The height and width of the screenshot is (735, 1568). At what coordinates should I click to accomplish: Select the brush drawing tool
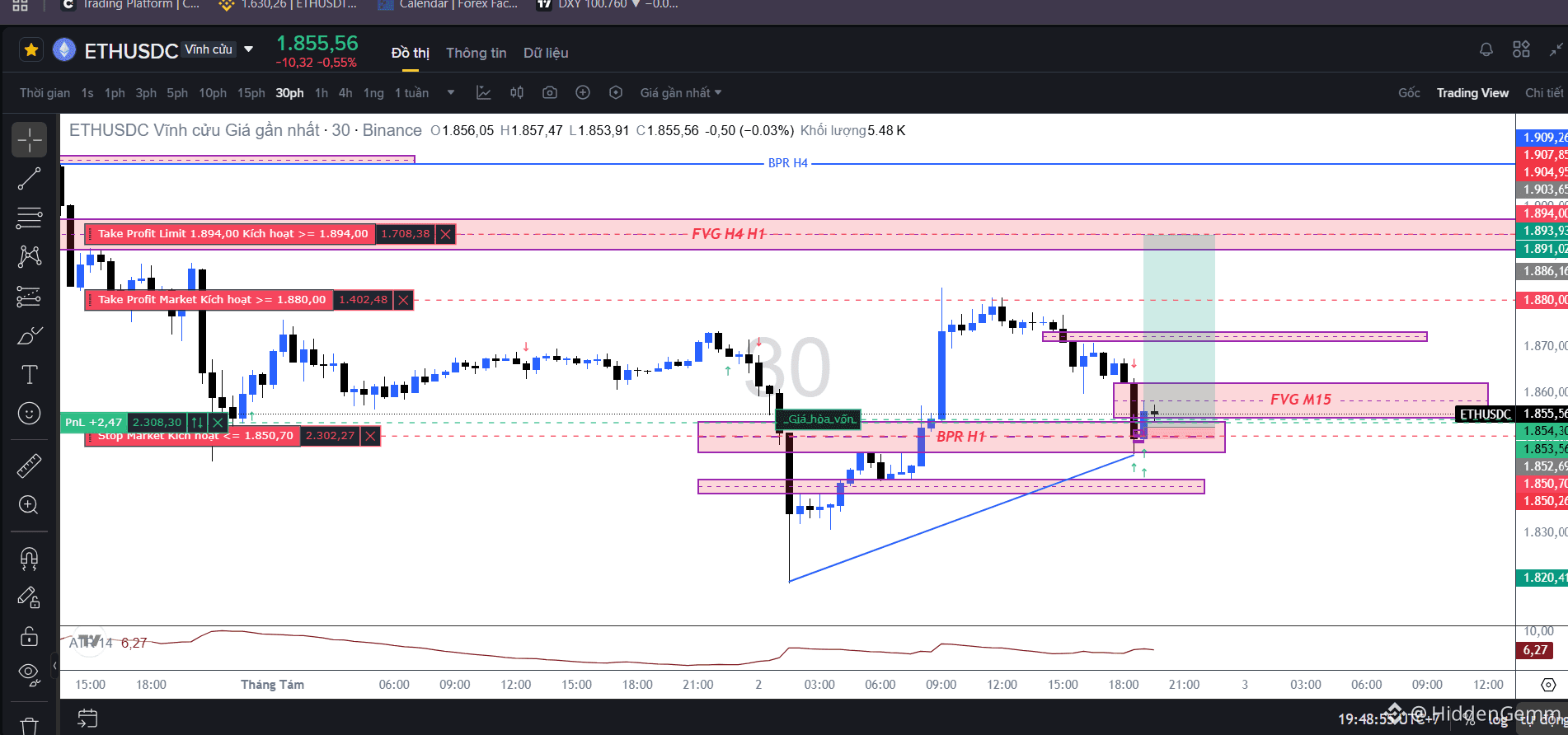[x=29, y=335]
